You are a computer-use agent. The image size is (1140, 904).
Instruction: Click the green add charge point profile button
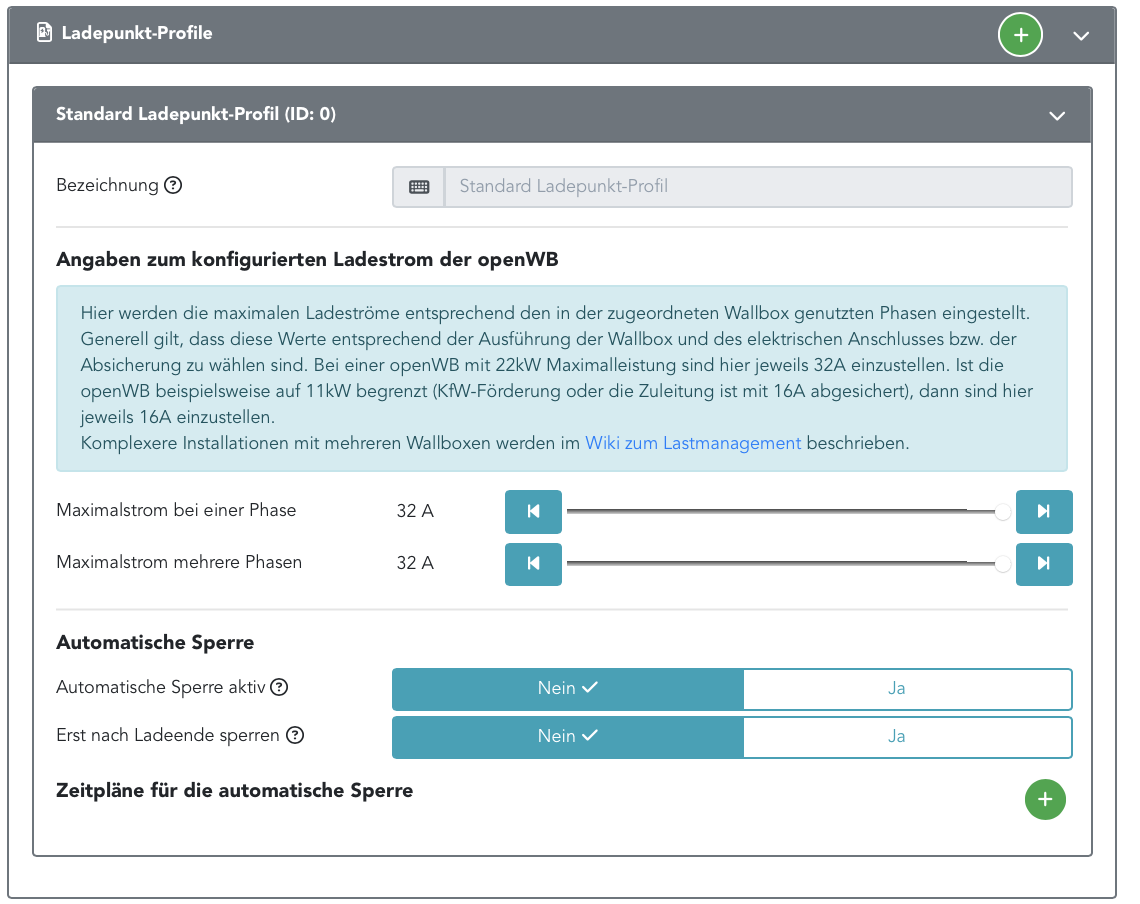1020,35
